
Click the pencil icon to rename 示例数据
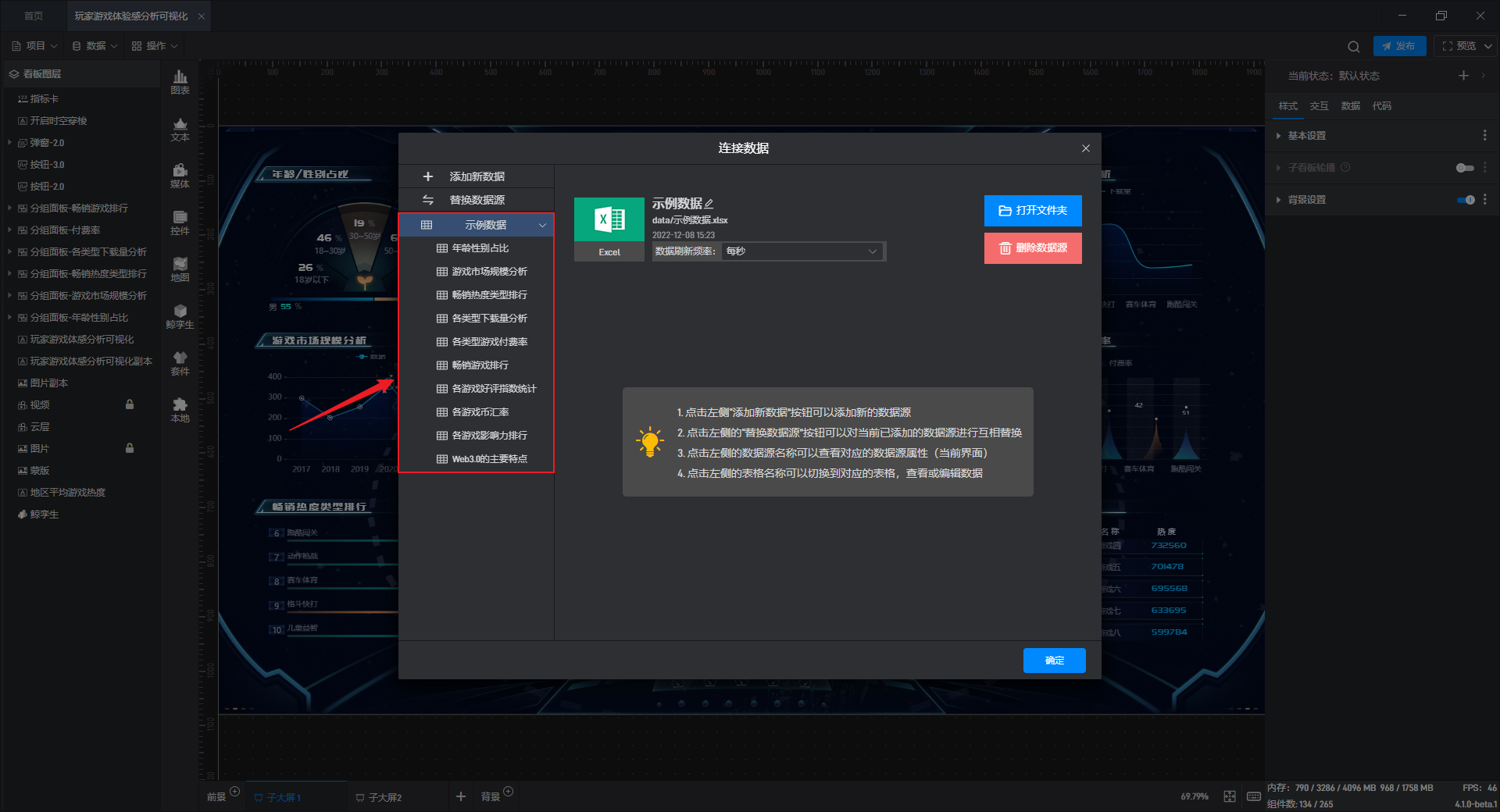point(709,204)
